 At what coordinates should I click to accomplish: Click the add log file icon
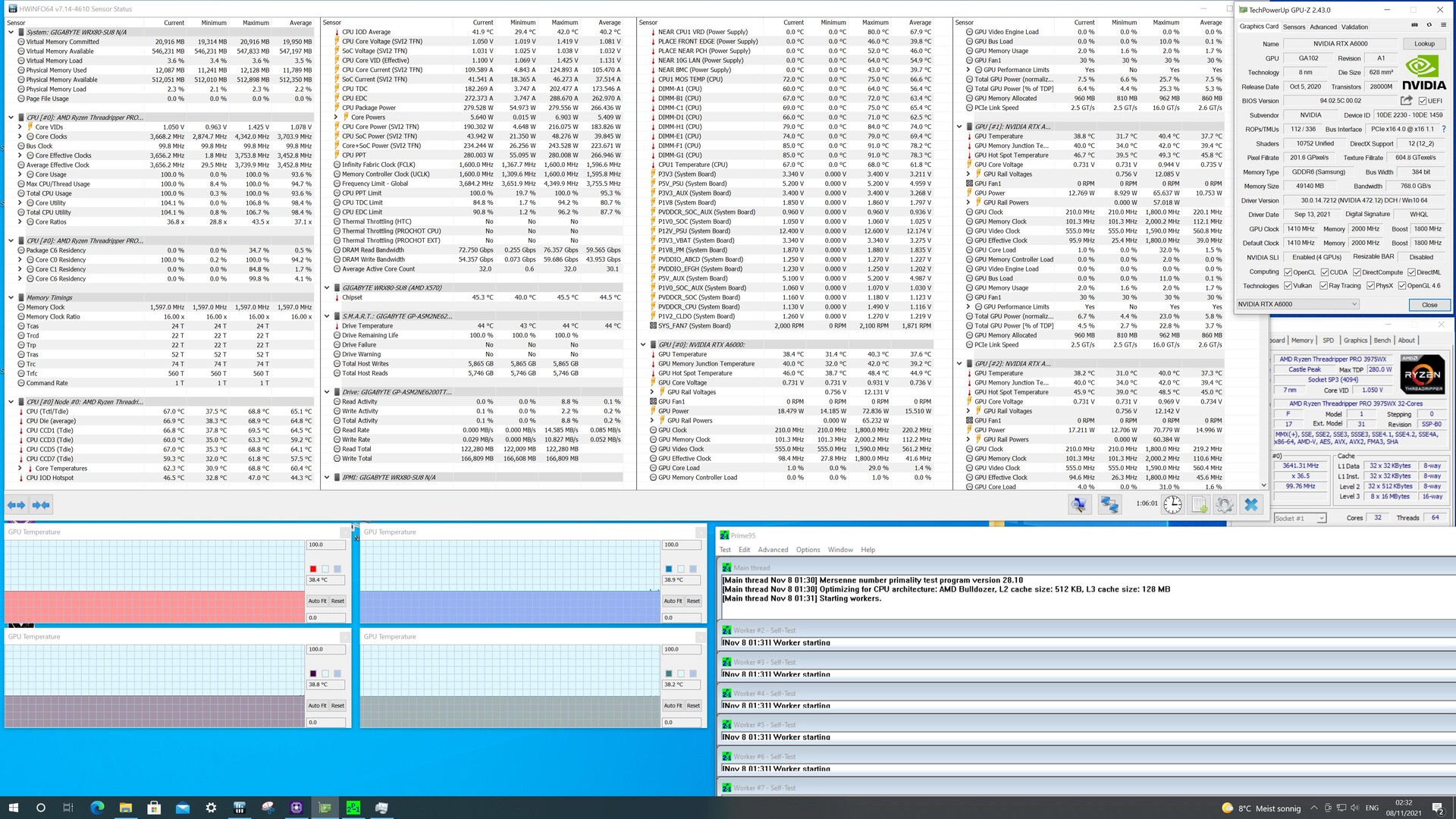pos(1199,505)
